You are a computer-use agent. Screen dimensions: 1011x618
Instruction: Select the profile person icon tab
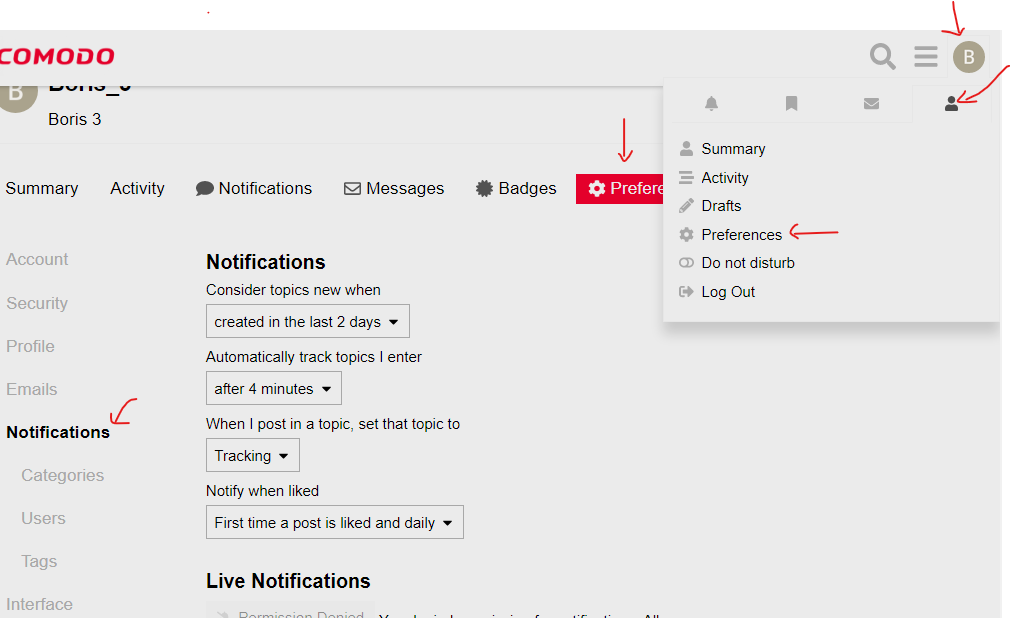(951, 103)
